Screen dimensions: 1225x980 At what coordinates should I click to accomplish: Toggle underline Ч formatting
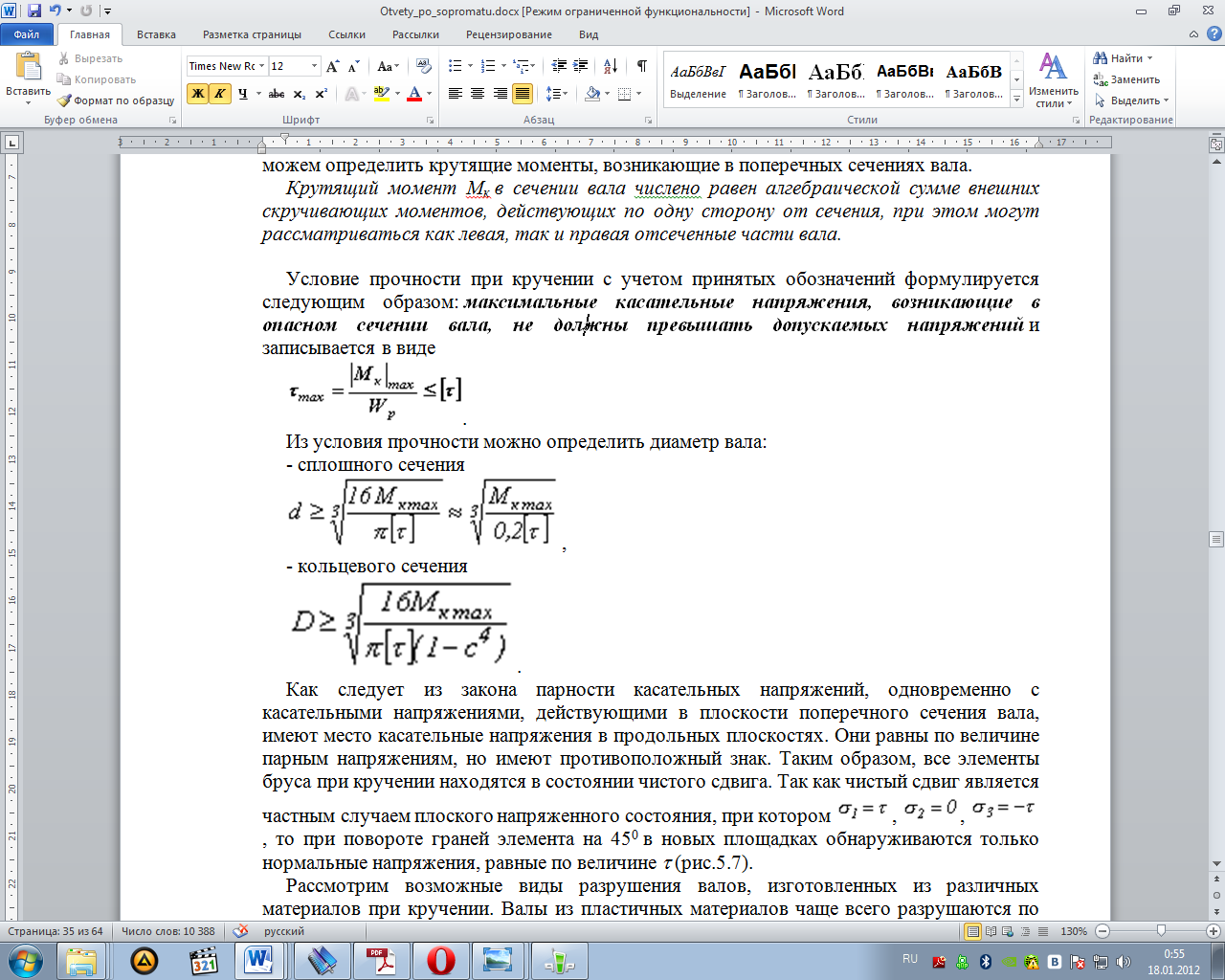click(x=243, y=94)
